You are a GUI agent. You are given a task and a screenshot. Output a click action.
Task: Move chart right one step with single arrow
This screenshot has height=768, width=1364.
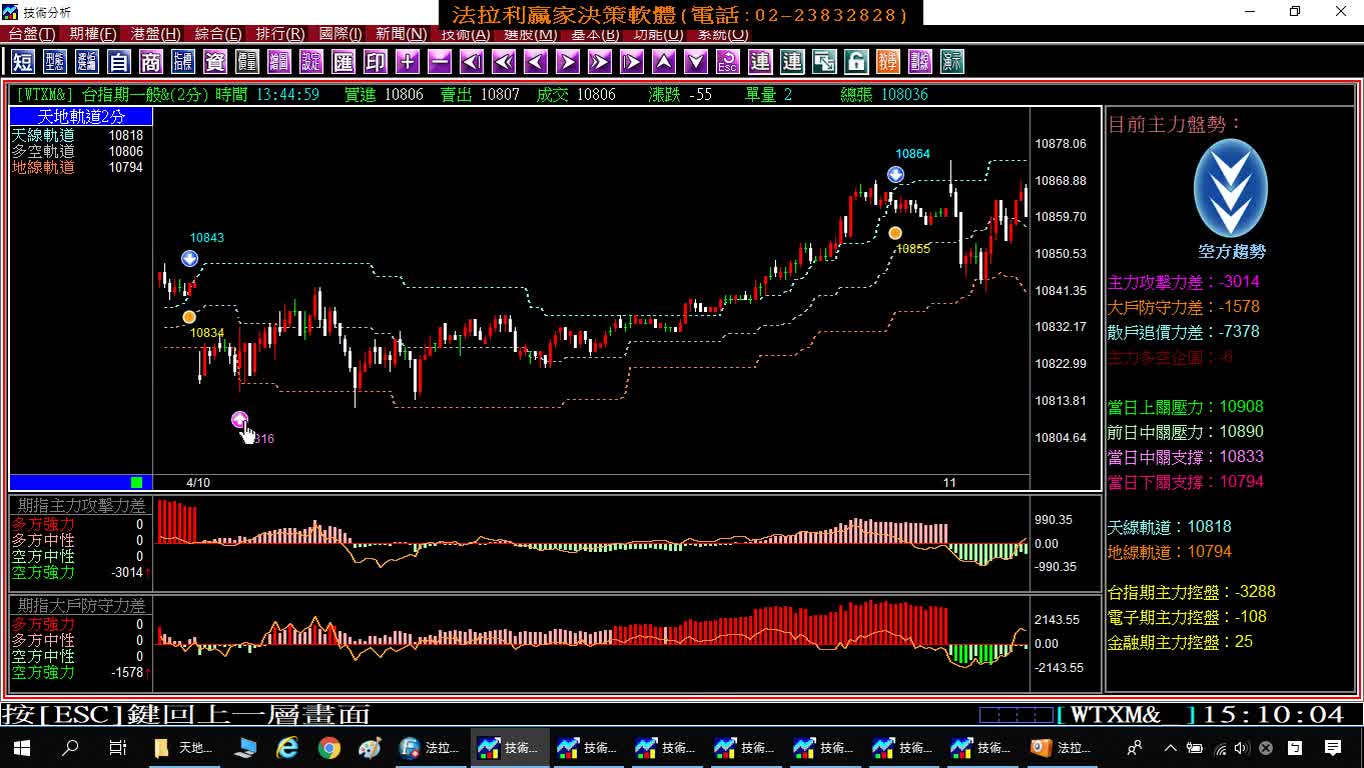coord(567,62)
